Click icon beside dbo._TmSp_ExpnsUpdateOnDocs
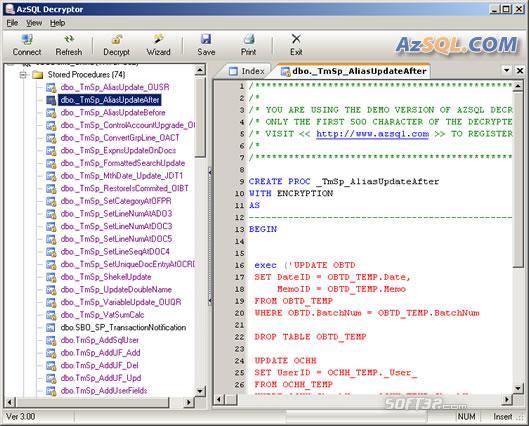Viewport: 529px width, 426px height. tap(51, 150)
